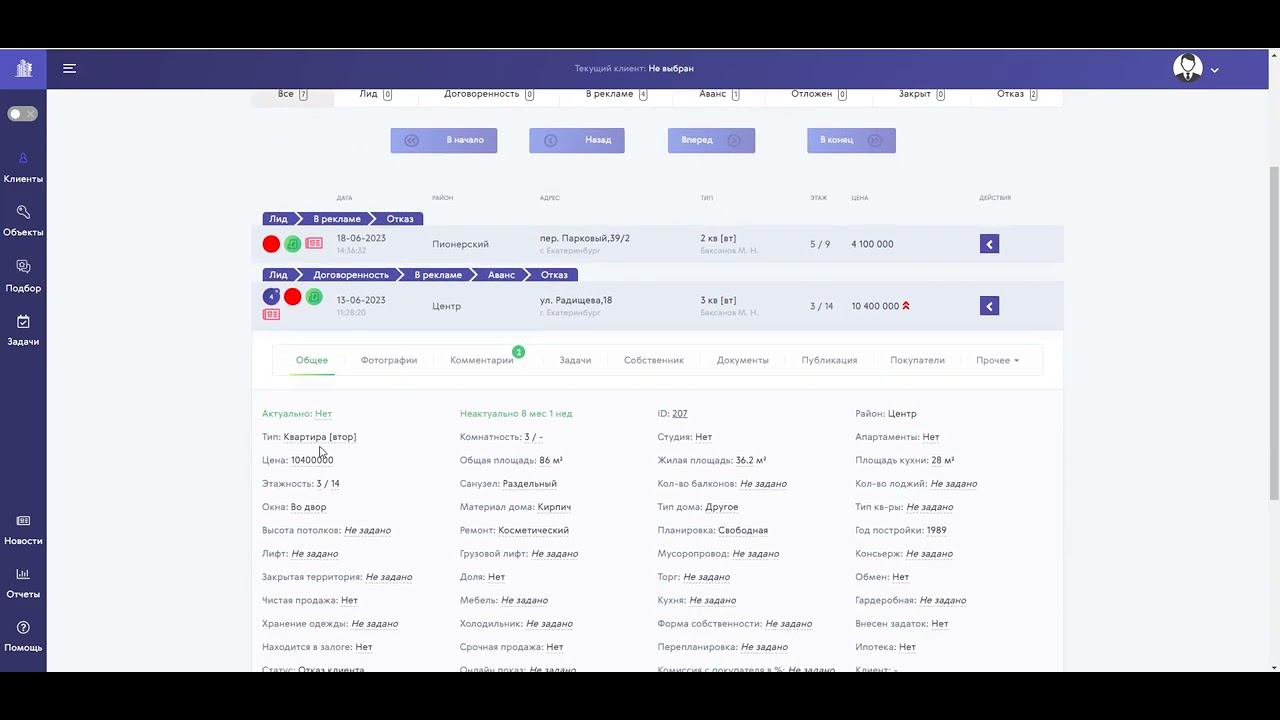Screen dimensions: 1280x720
Task: Open the Общее detail tab
Action: click(x=312, y=360)
